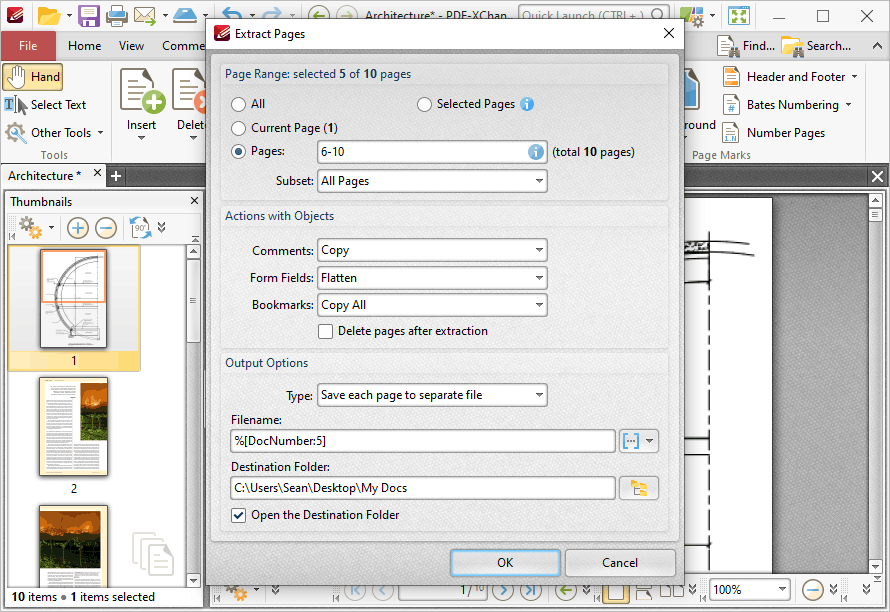Zoom in thumbnails with plus icon
890x612 pixels.
click(x=77, y=228)
